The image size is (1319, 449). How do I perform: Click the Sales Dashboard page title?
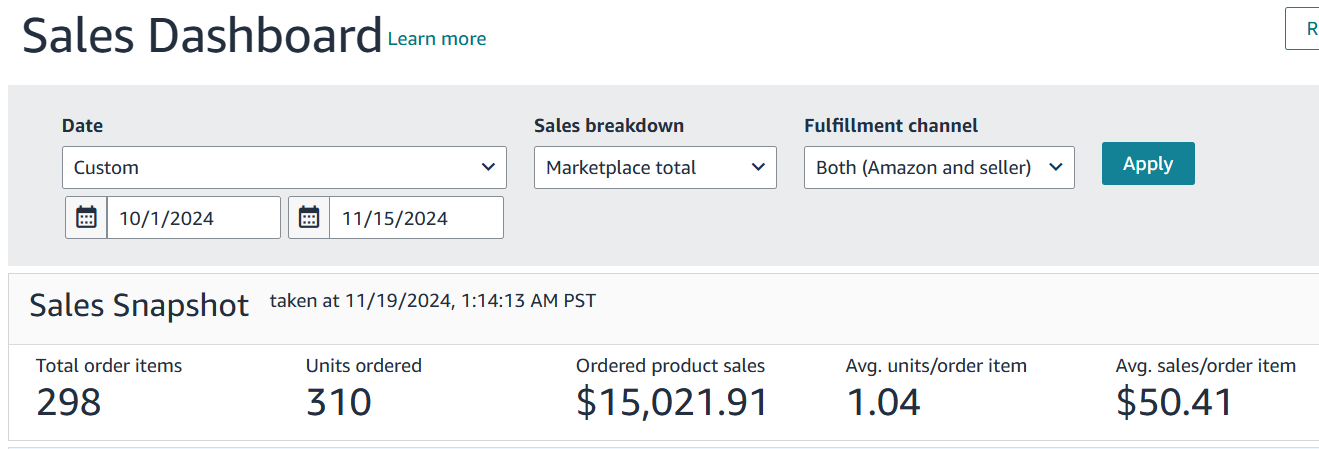pyautogui.click(x=202, y=35)
